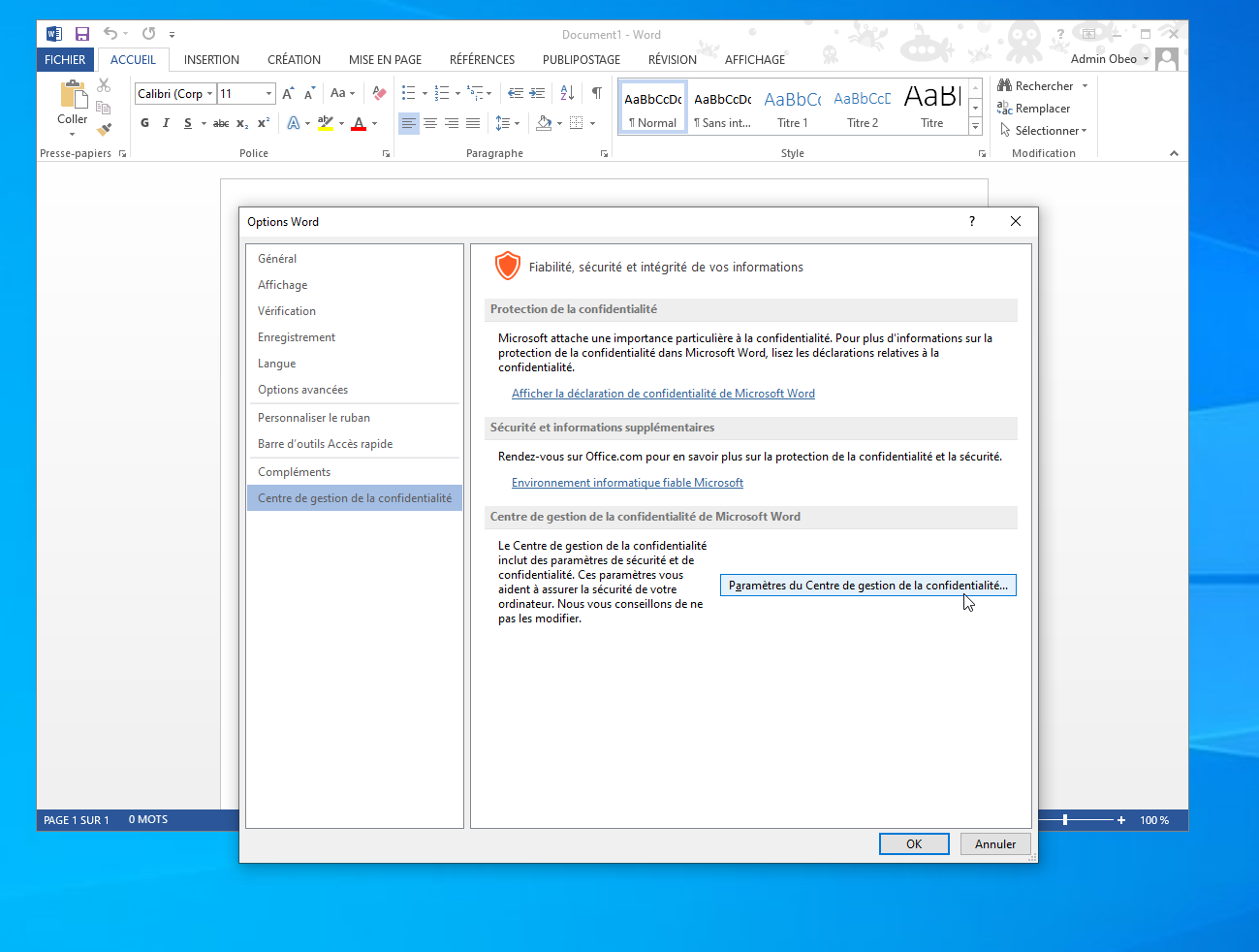The image size is (1259, 952).
Task: Open Paramètres du Centre de gestion button
Action: (x=868, y=586)
